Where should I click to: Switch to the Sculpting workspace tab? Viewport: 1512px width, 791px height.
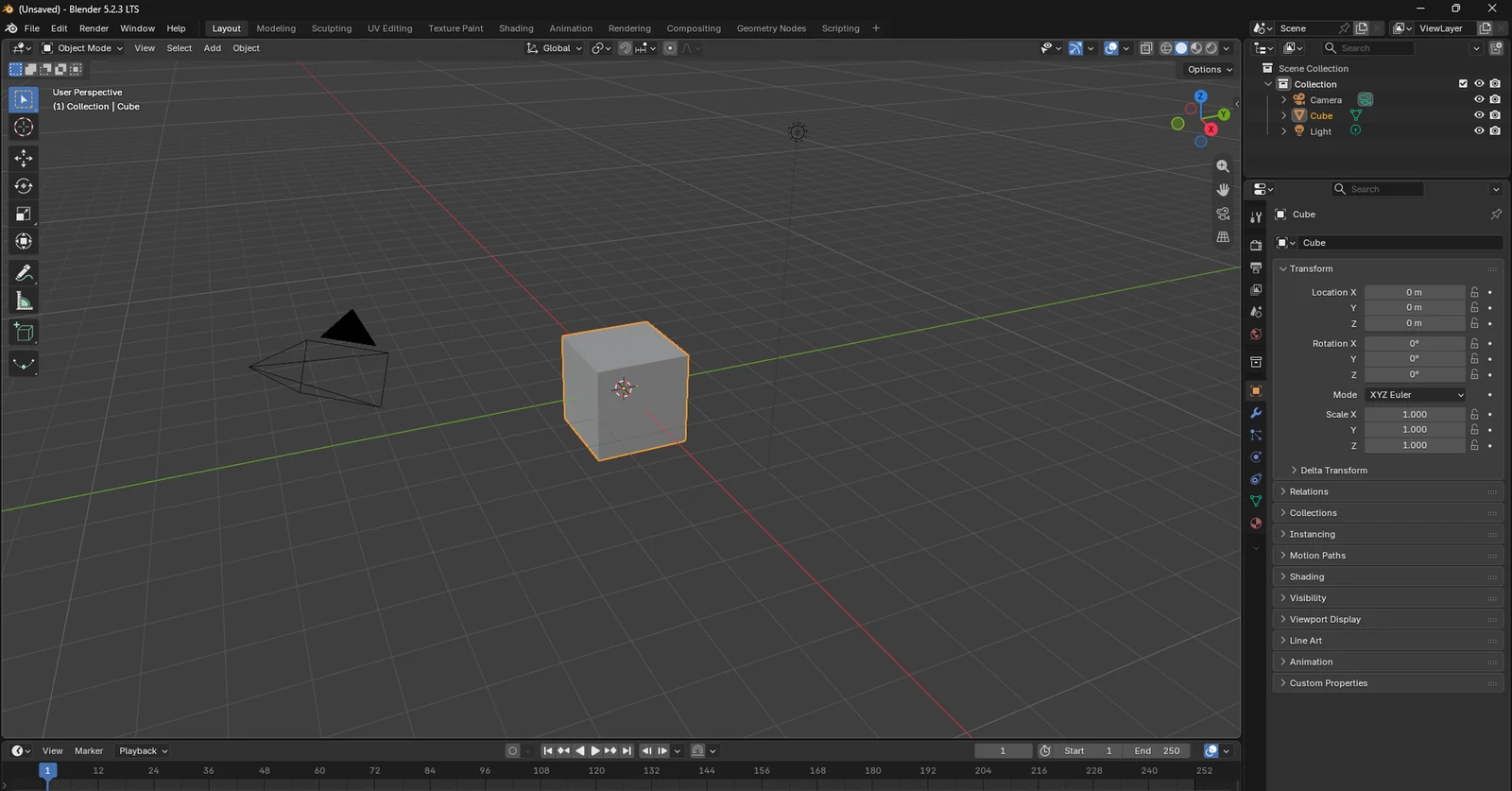pos(332,28)
